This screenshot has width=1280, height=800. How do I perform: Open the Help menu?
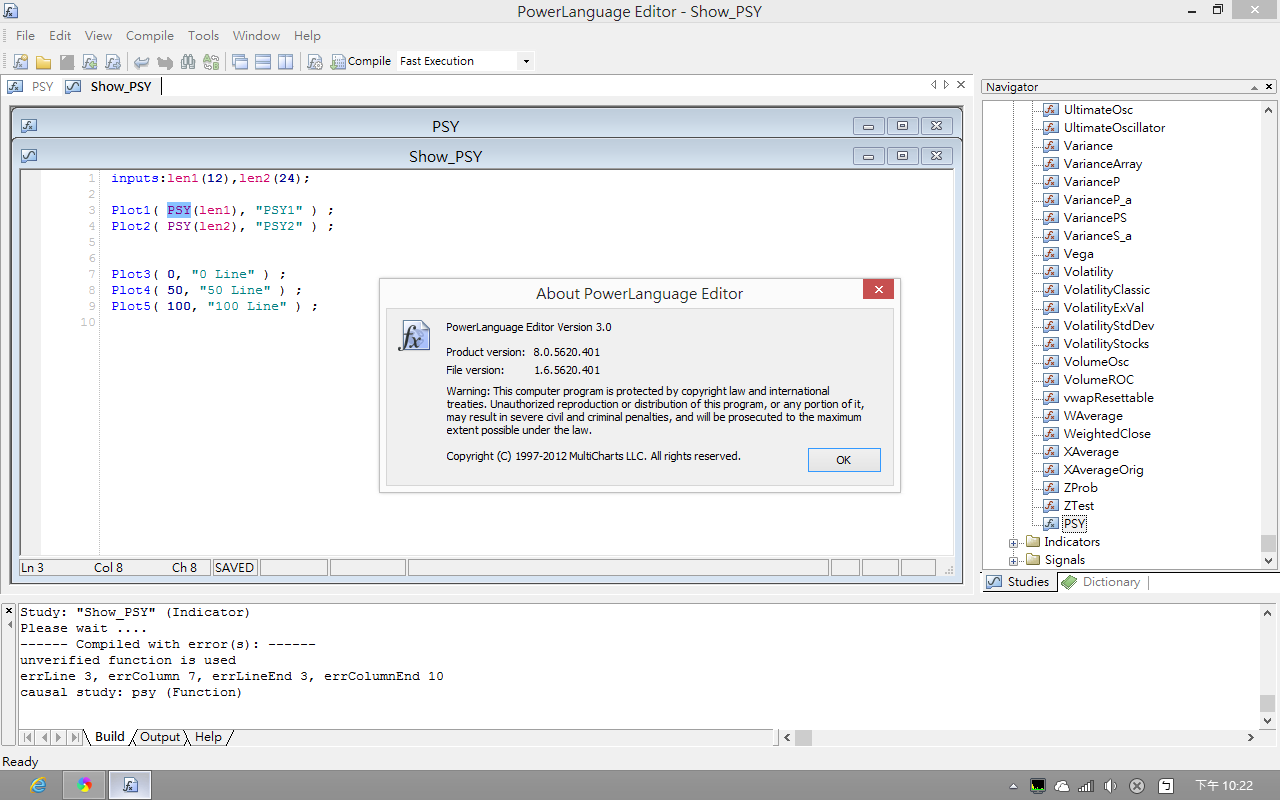coord(307,35)
